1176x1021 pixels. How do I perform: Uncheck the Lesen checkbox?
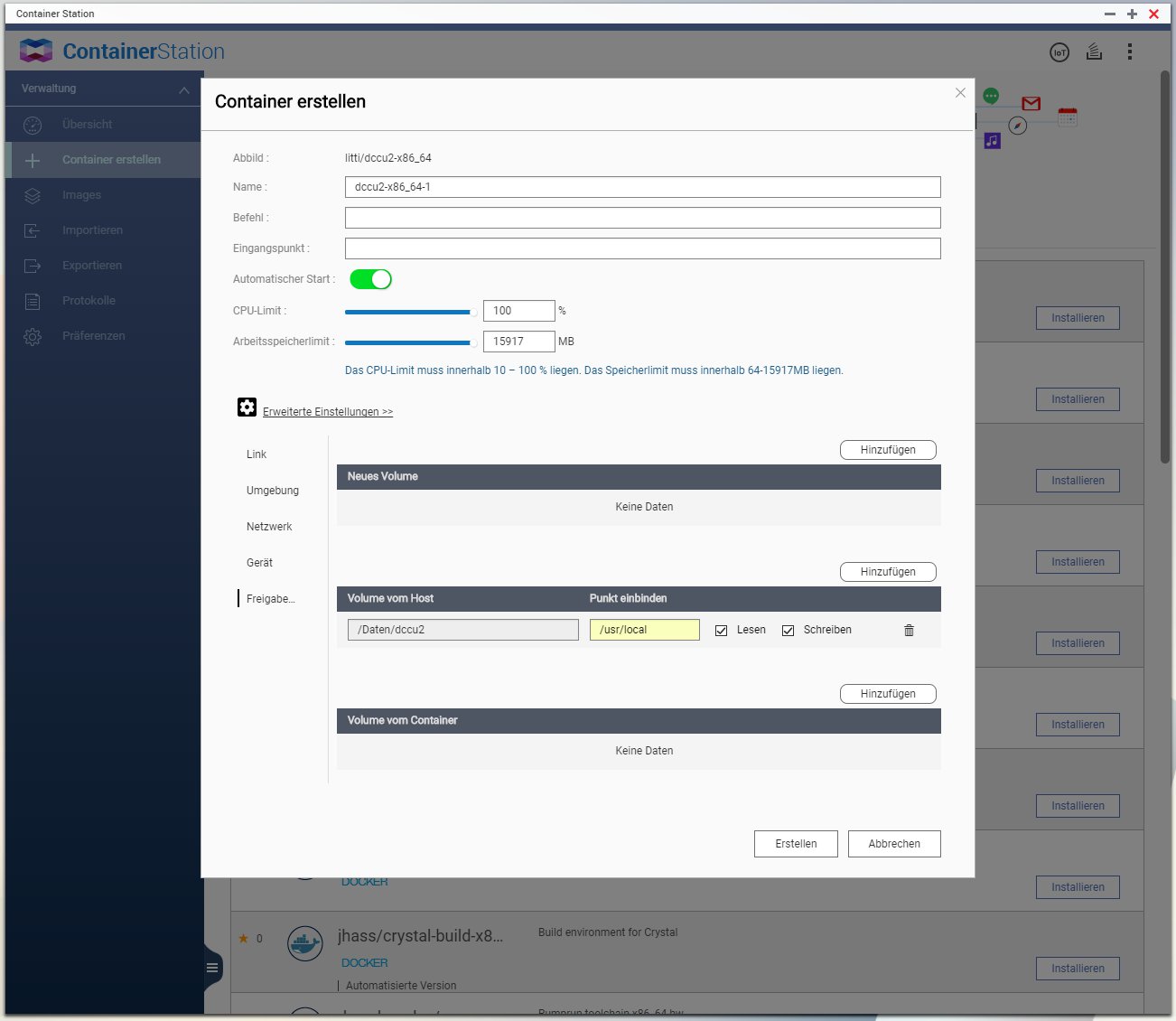(x=721, y=631)
